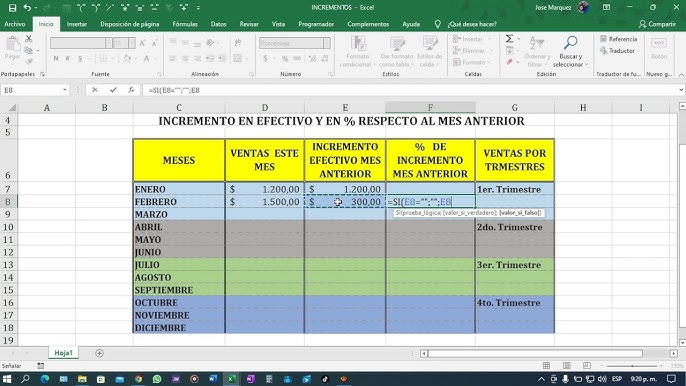This screenshot has height=386, width=686.
Task: Toggle italic K formatting
Action: 68,58
